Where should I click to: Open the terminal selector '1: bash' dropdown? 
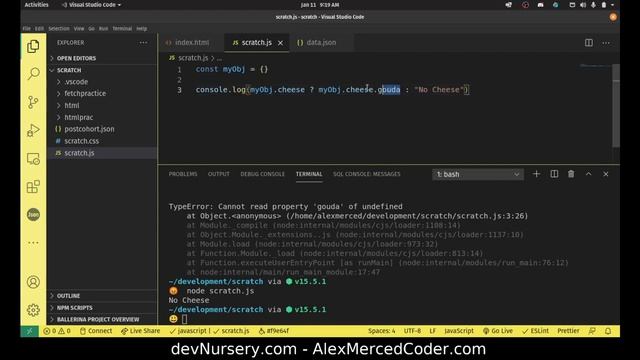[x=478, y=174]
